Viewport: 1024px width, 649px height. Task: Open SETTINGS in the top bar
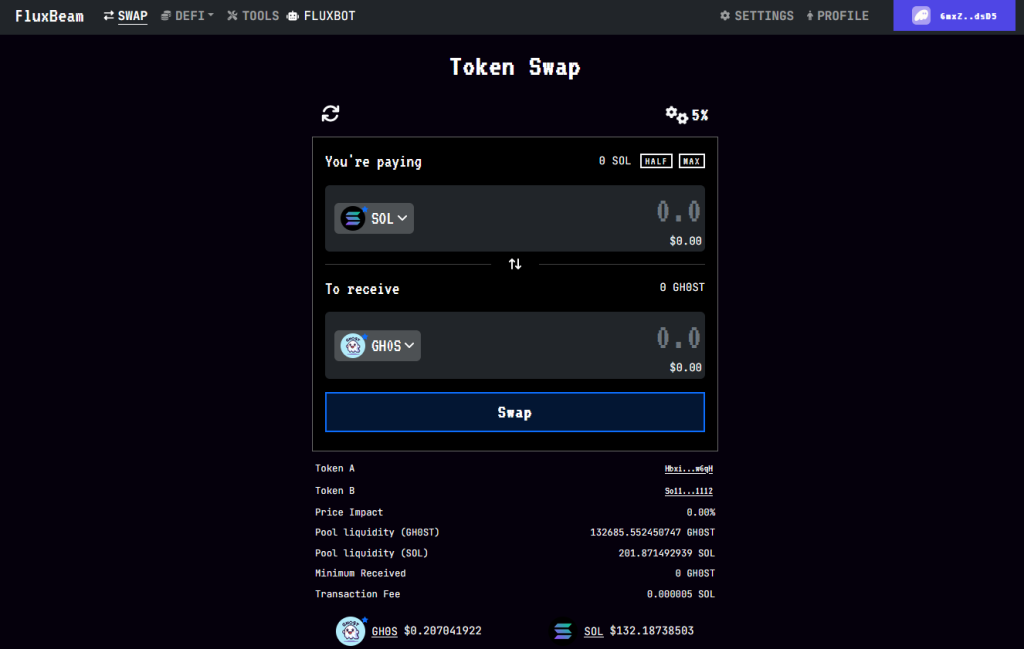point(757,16)
